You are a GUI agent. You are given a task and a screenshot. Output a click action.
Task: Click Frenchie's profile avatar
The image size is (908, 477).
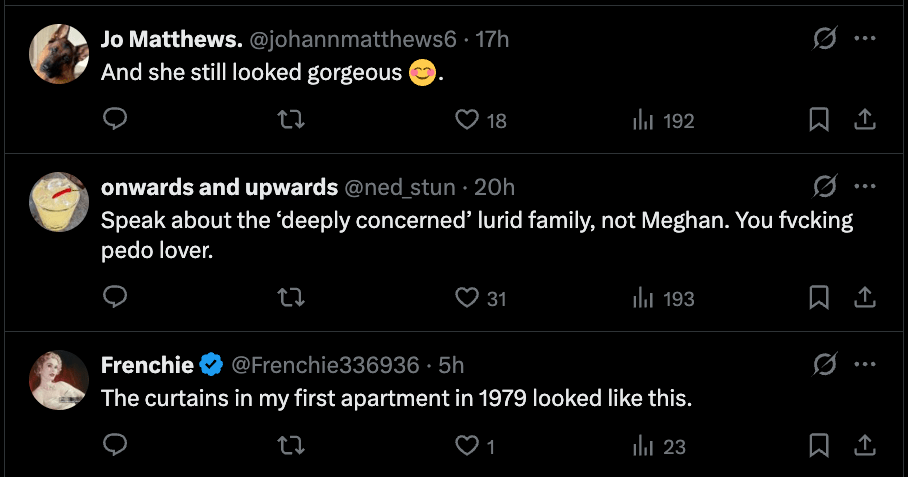60,380
